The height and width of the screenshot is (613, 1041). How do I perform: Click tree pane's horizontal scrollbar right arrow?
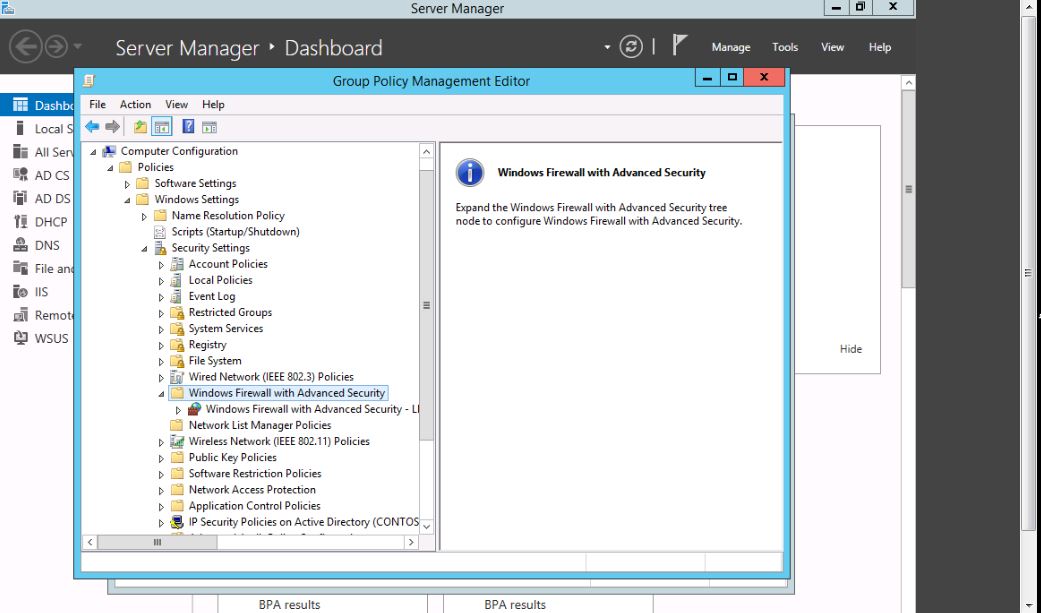[411, 542]
